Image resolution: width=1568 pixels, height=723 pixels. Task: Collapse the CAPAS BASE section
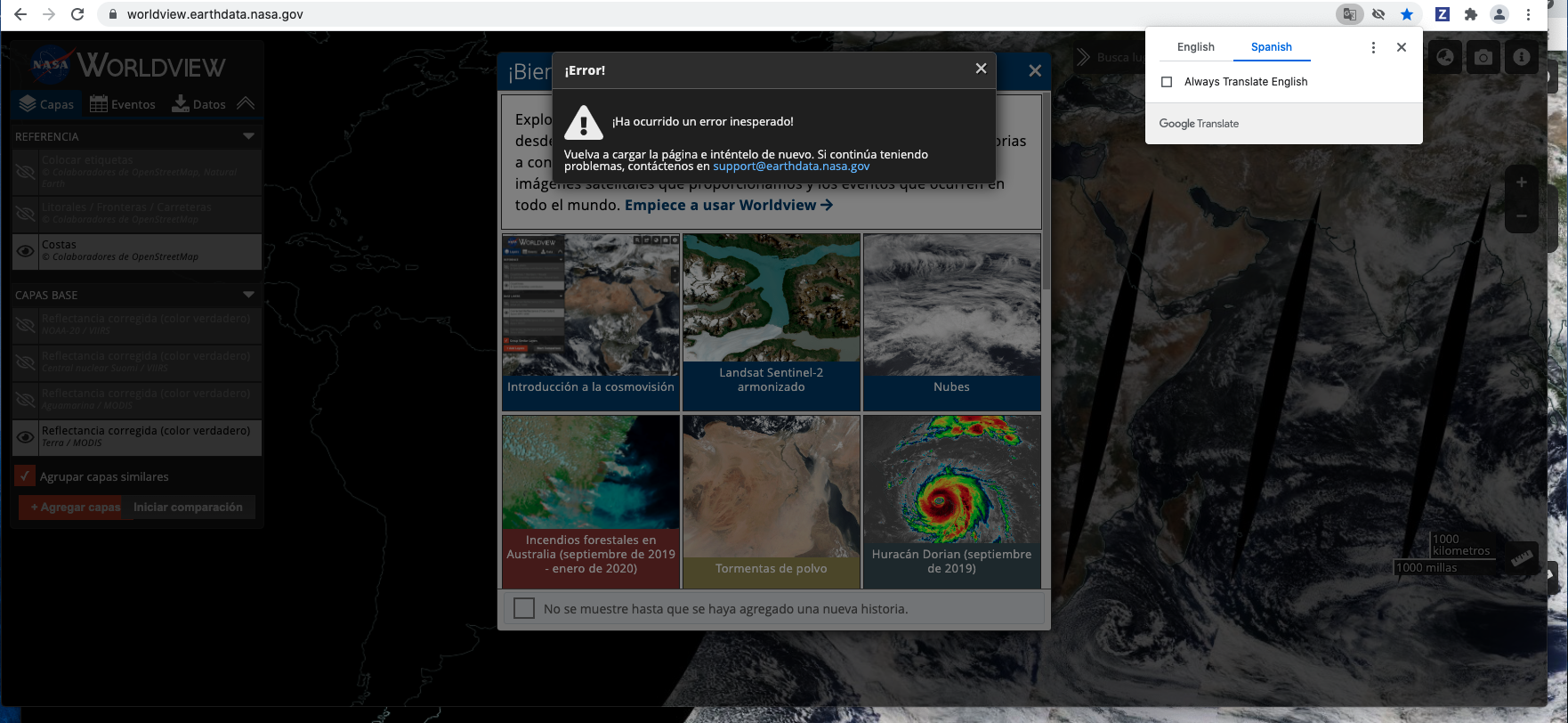248,295
